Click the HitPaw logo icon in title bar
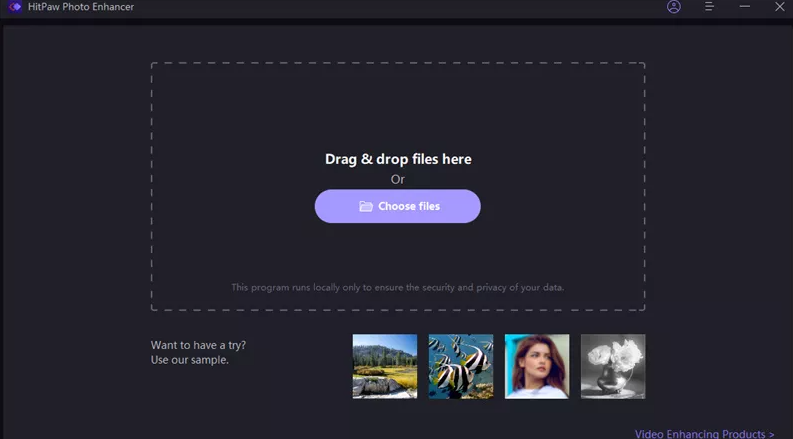 14,7
